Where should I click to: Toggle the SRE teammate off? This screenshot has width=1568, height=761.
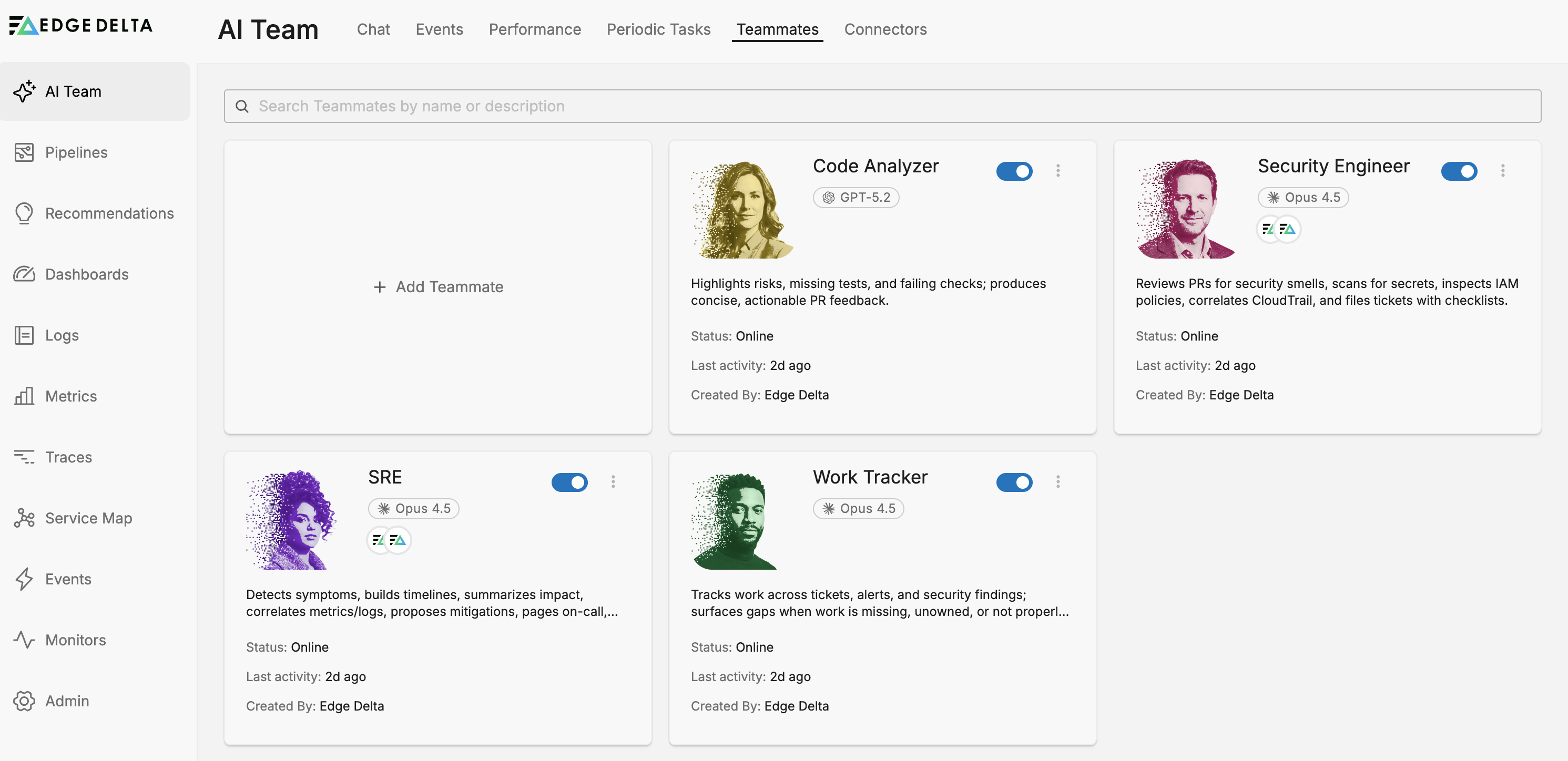[569, 482]
